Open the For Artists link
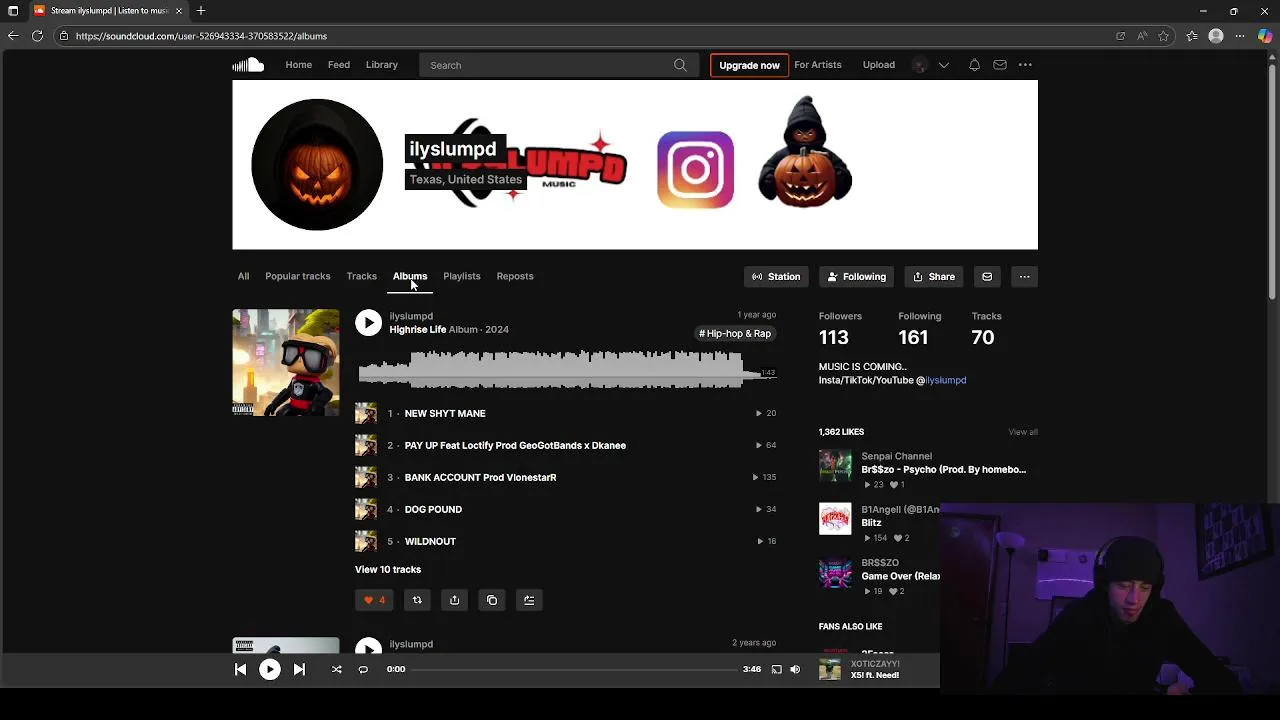 click(818, 65)
